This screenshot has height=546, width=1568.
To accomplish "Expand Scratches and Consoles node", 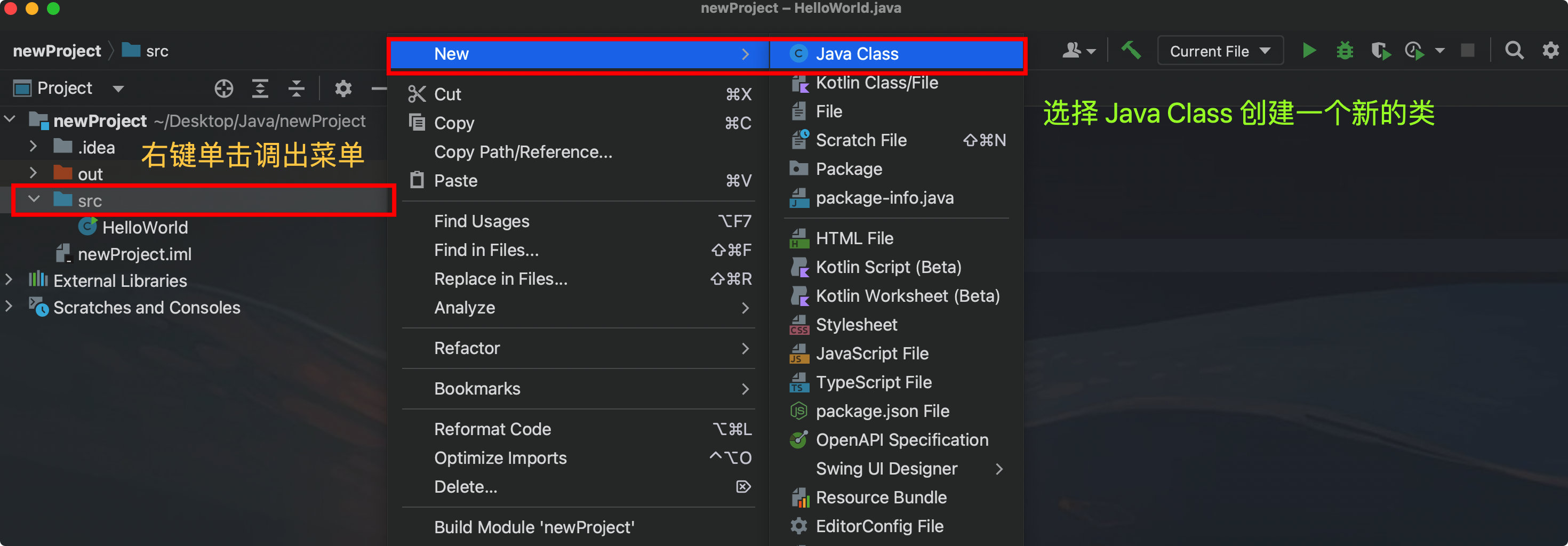I will (9, 306).
